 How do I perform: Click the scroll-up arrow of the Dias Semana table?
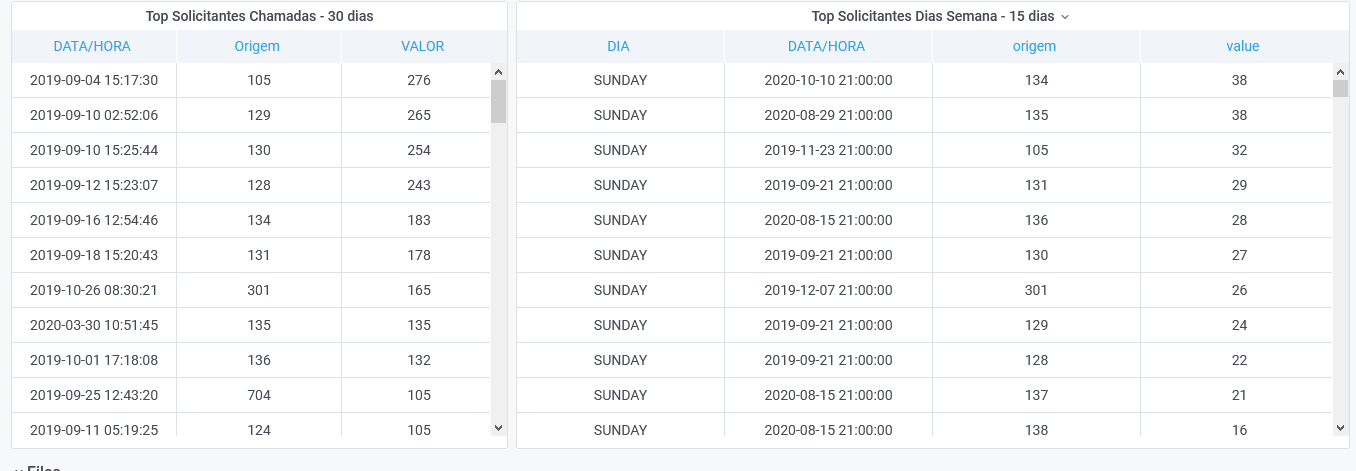tap(1341, 72)
